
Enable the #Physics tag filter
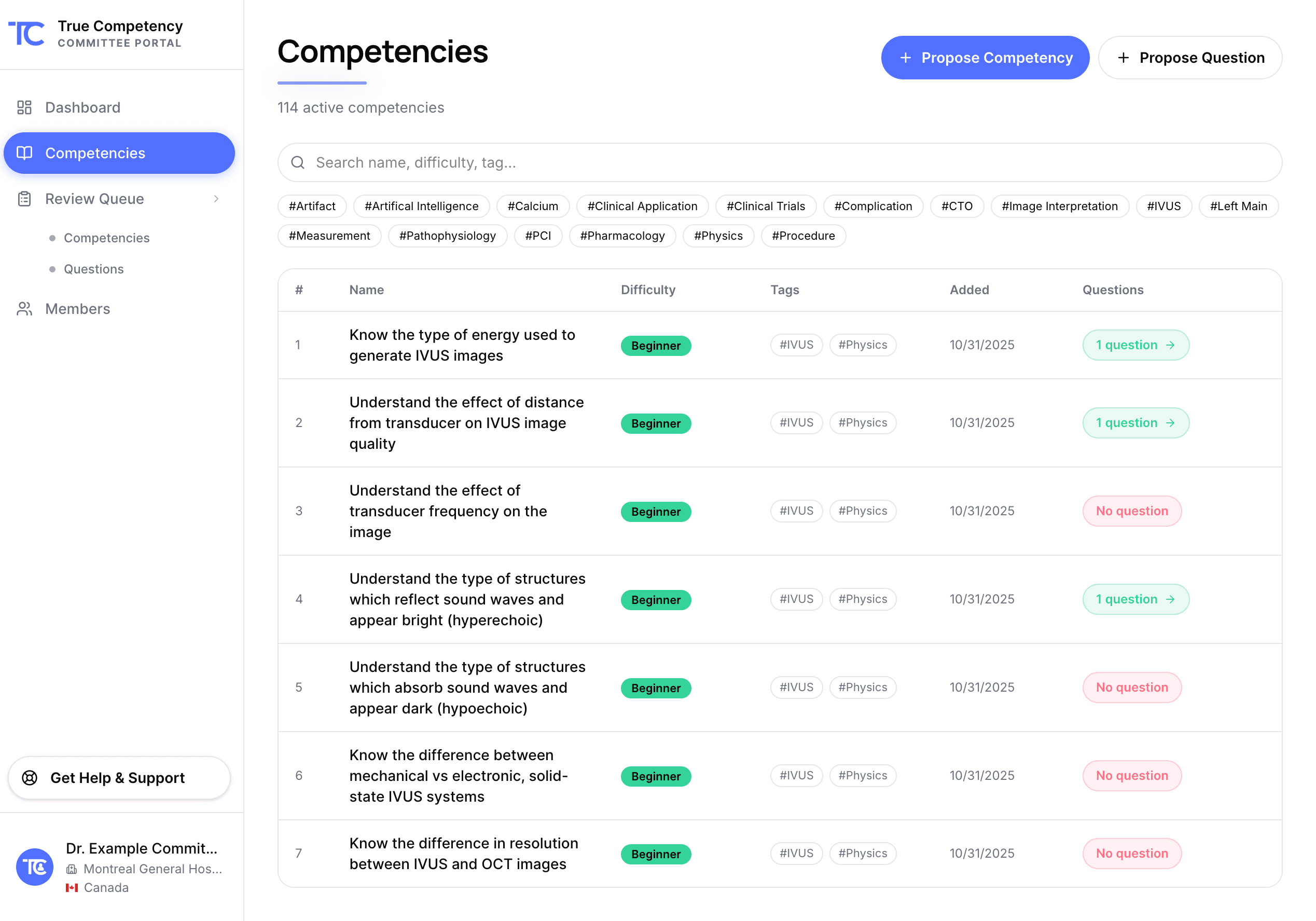[718, 236]
